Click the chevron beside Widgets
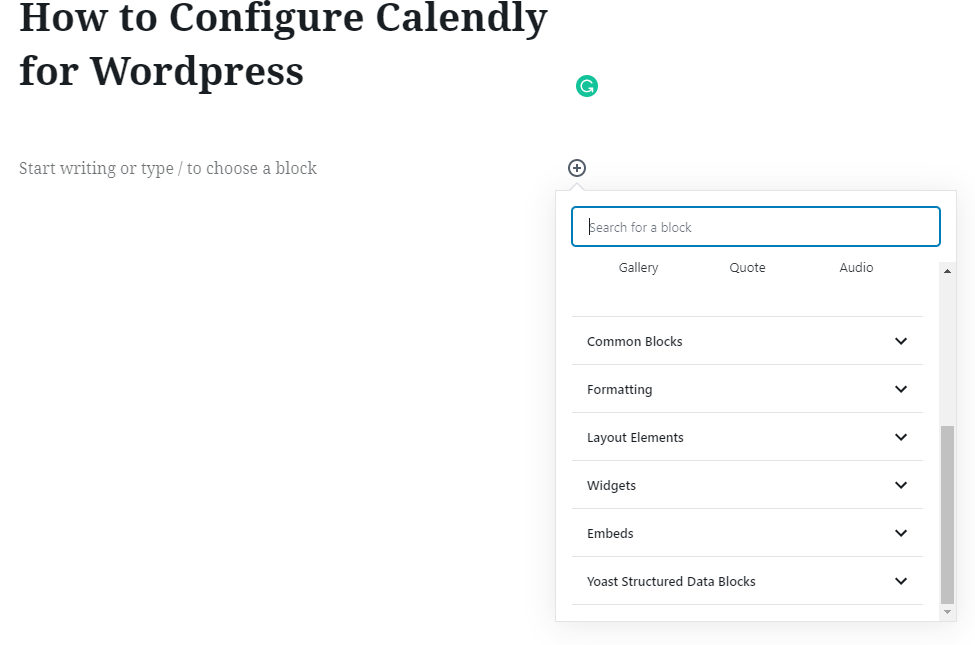 pyautogui.click(x=901, y=485)
